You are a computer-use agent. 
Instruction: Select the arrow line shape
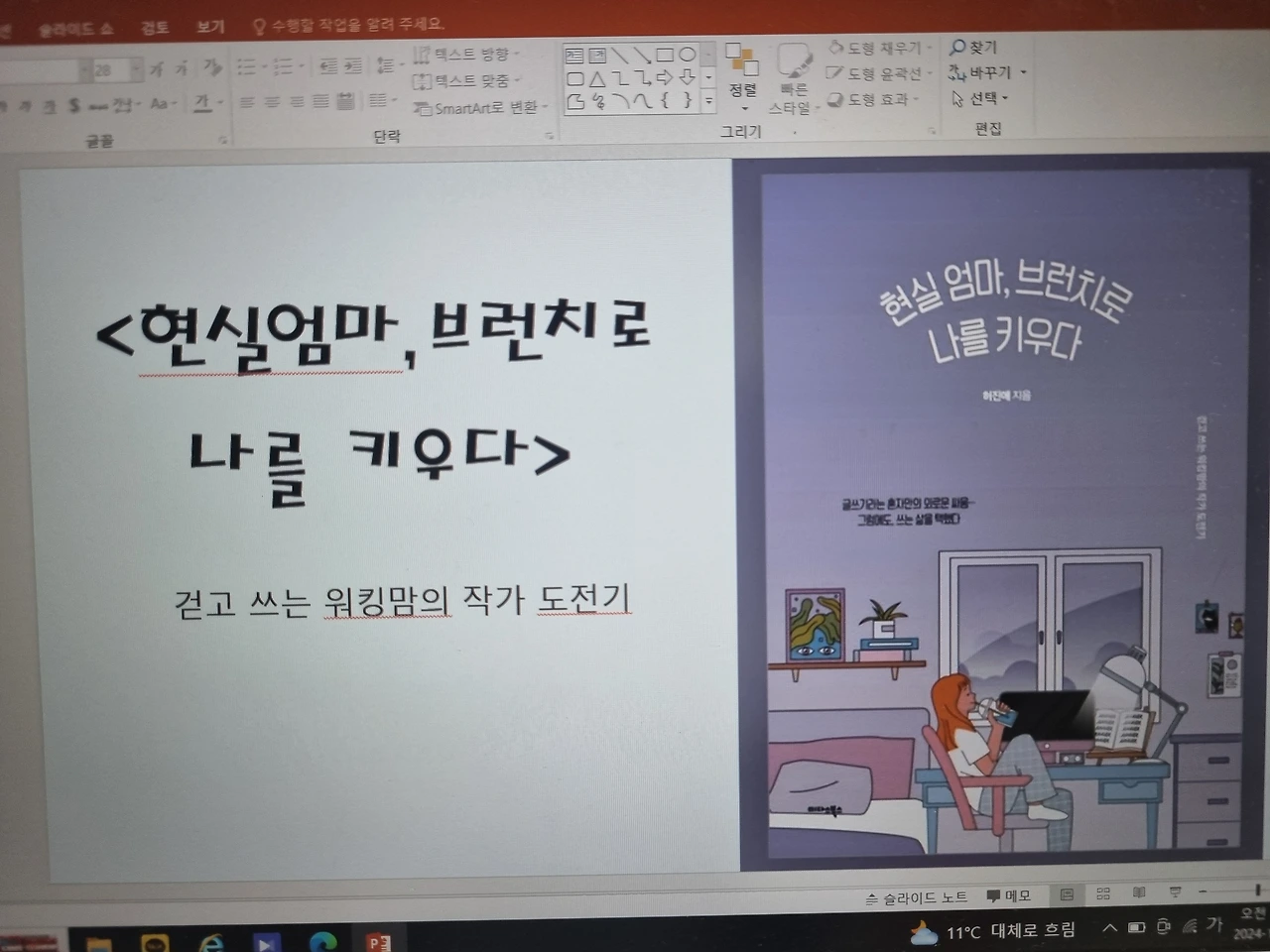642,55
